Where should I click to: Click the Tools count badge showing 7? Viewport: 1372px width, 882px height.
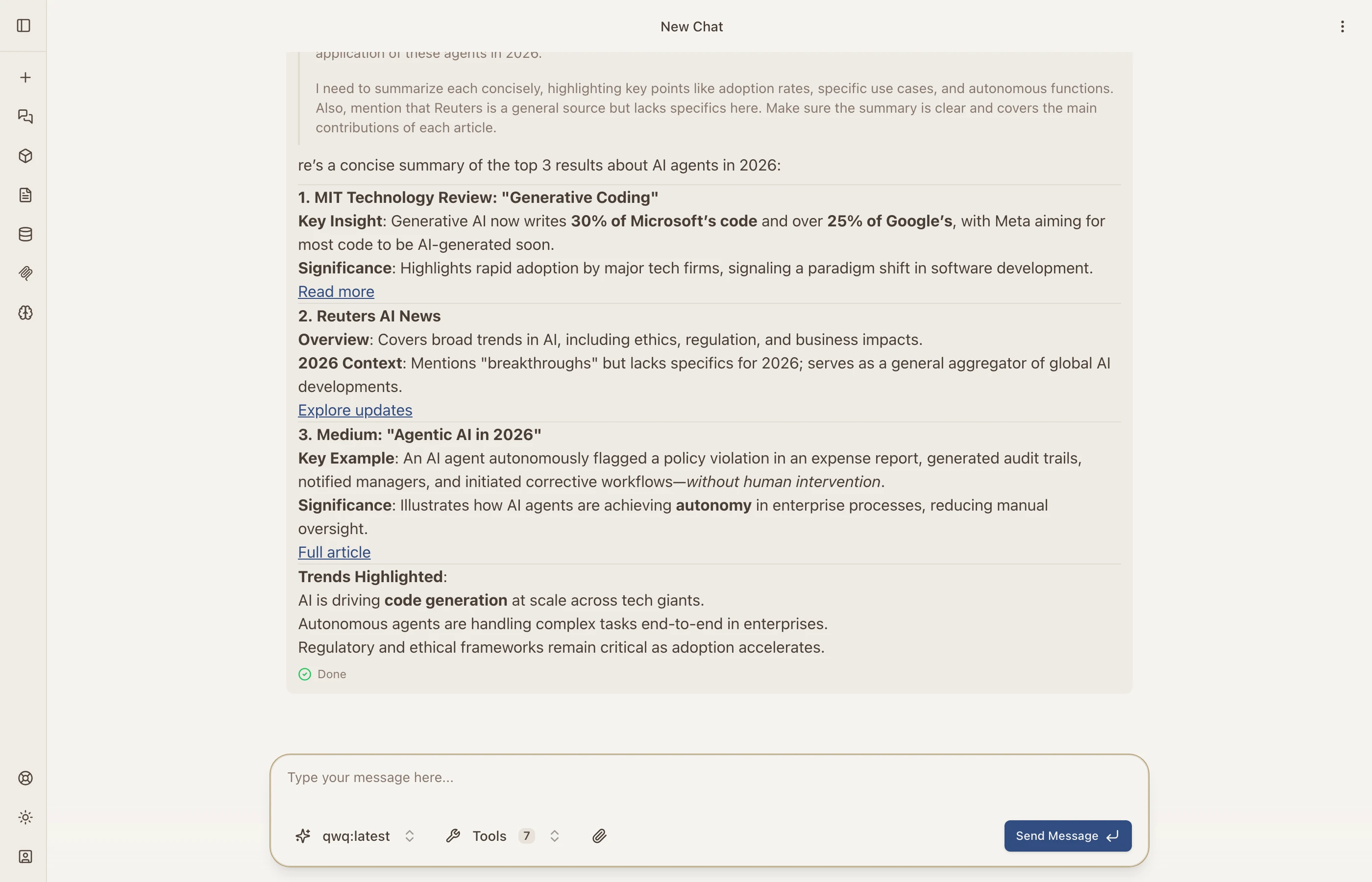(x=526, y=836)
